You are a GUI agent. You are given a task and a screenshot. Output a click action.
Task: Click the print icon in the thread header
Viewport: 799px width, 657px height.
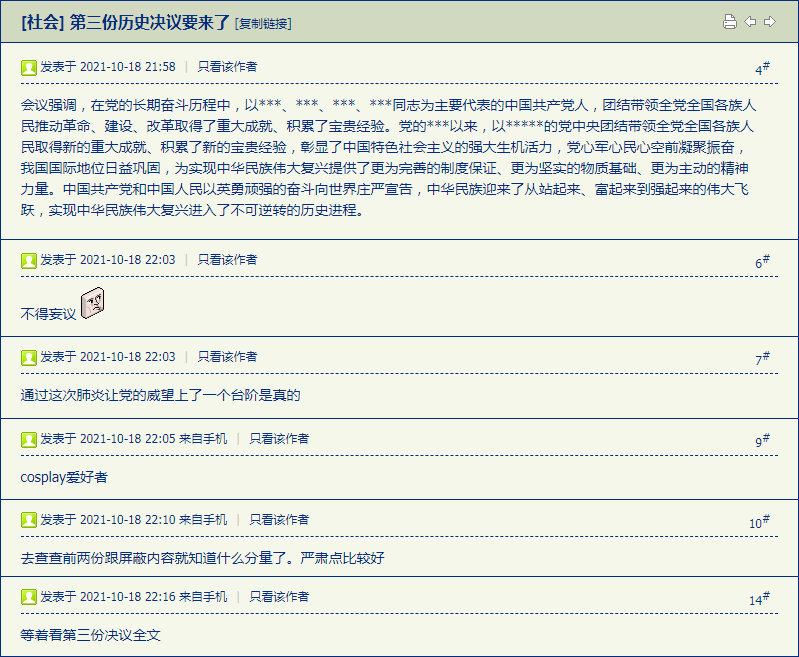(730, 22)
